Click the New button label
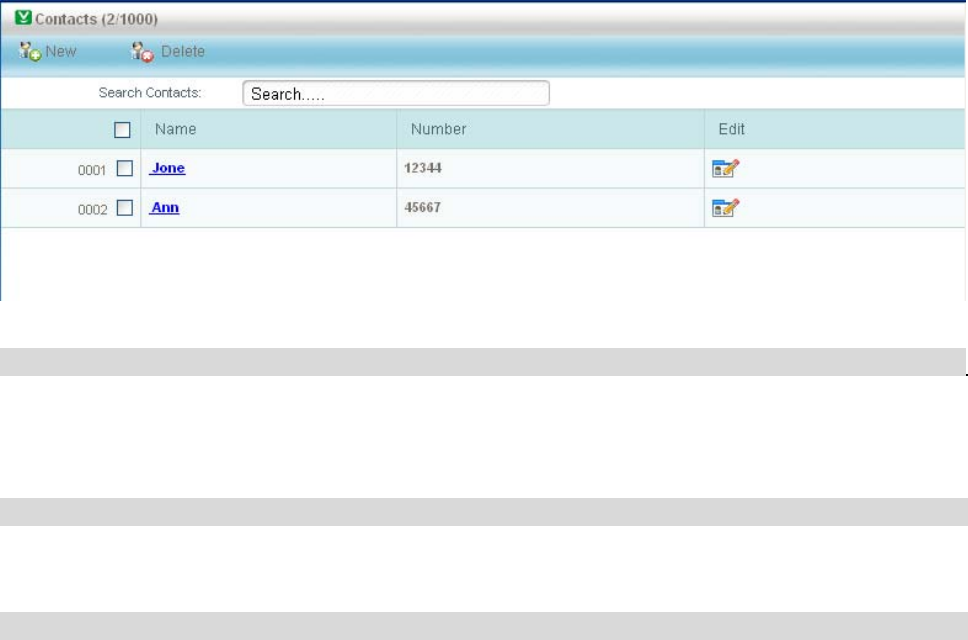The height and width of the screenshot is (640, 968). 60,51
